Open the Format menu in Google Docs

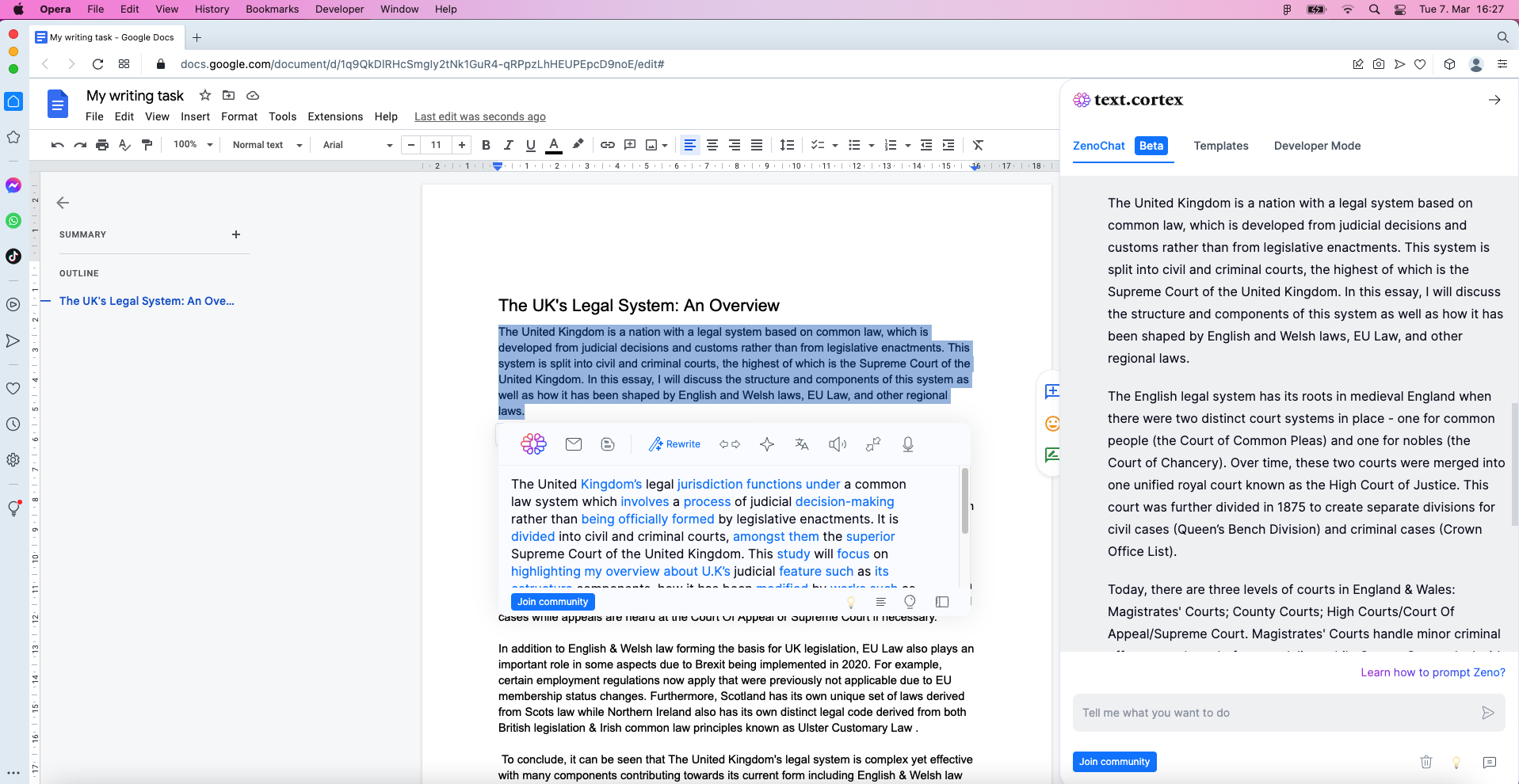239,116
